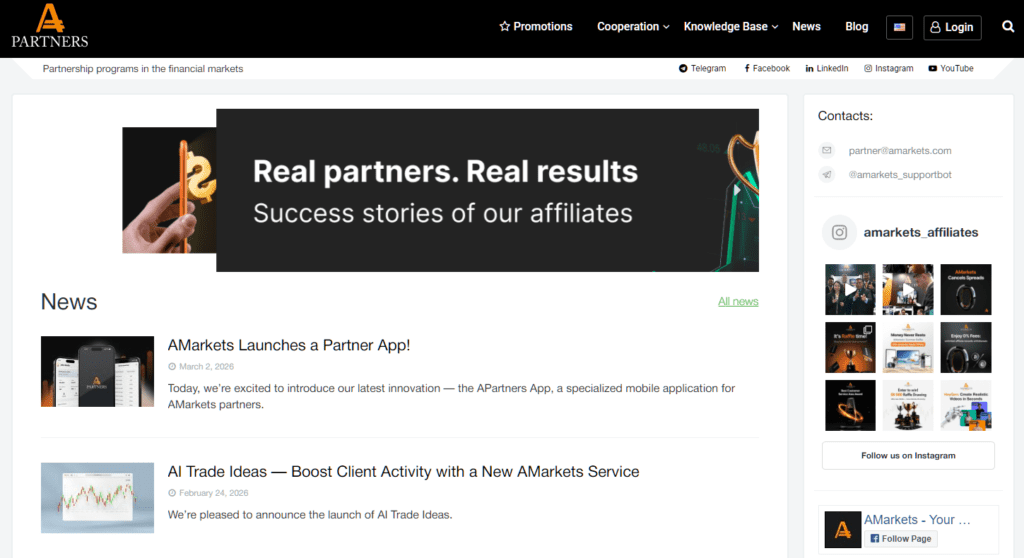Click the Login button
The image size is (1024, 558).
[952, 27]
